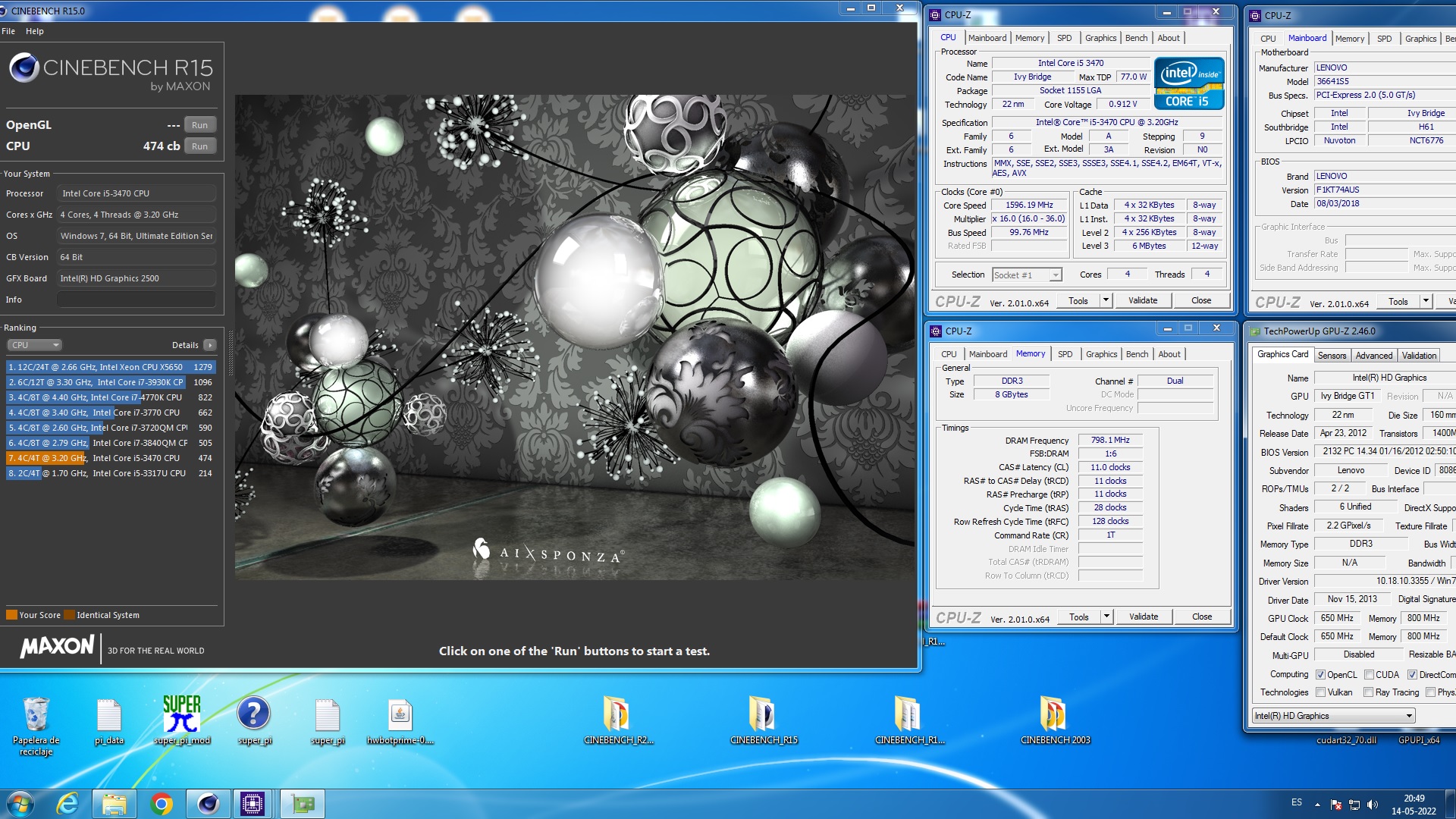This screenshot has height=819, width=1456.
Task: Open the Windows Start menu
Action: point(20,804)
